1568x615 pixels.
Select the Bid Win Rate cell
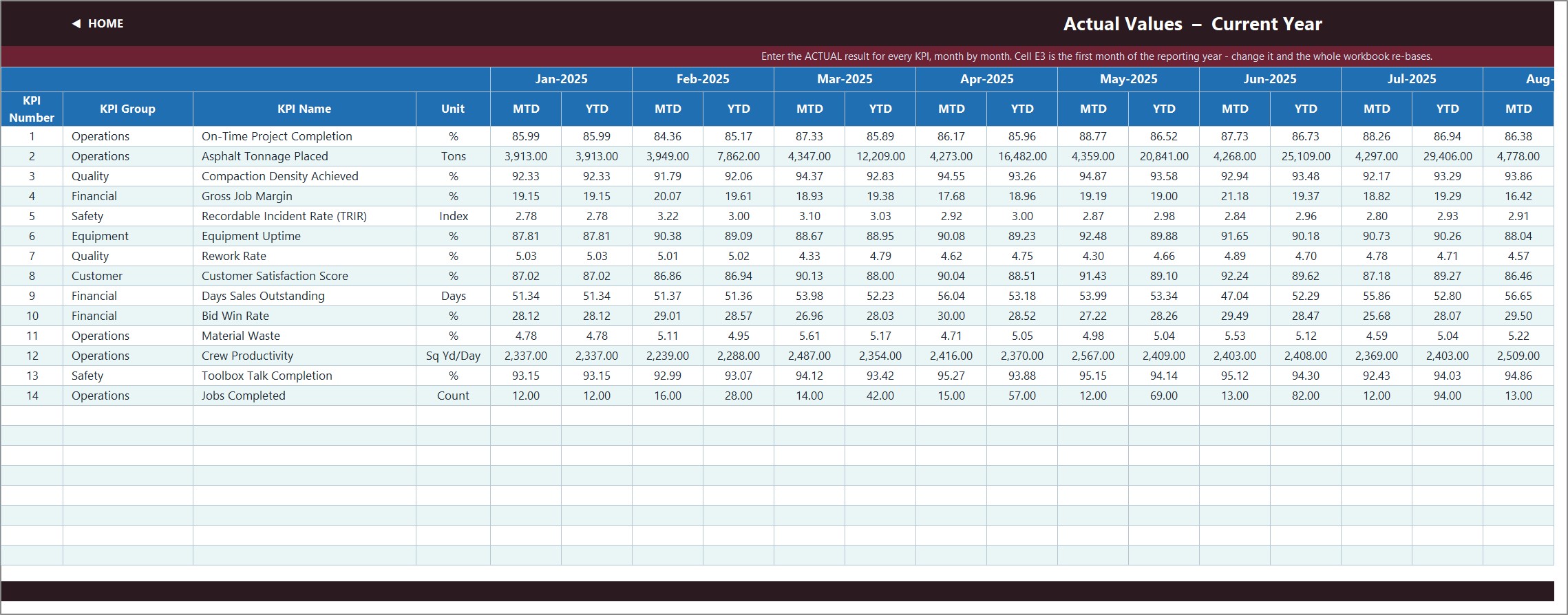tap(304, 316)
